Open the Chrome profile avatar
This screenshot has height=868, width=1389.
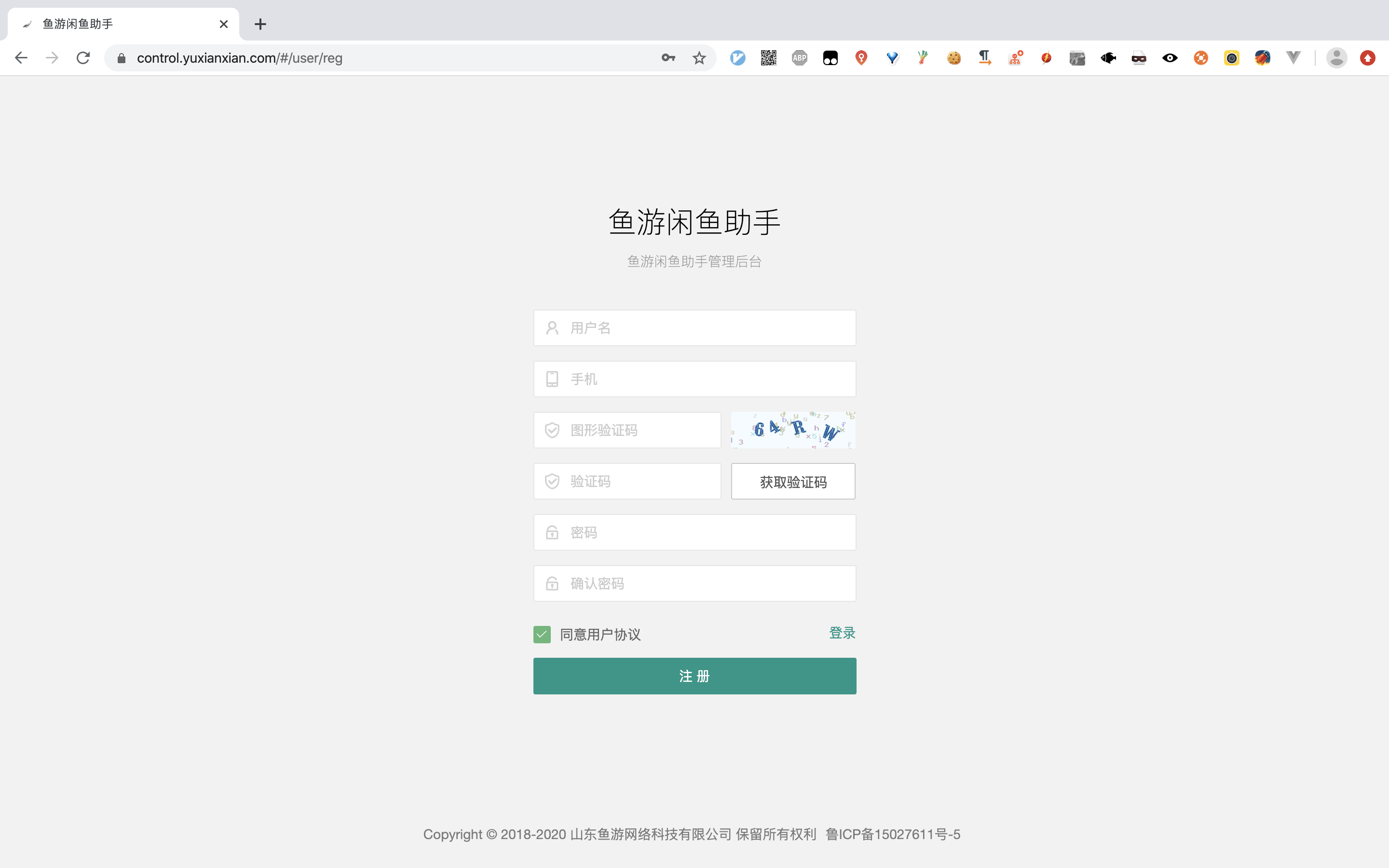(x=1336, y=58)
